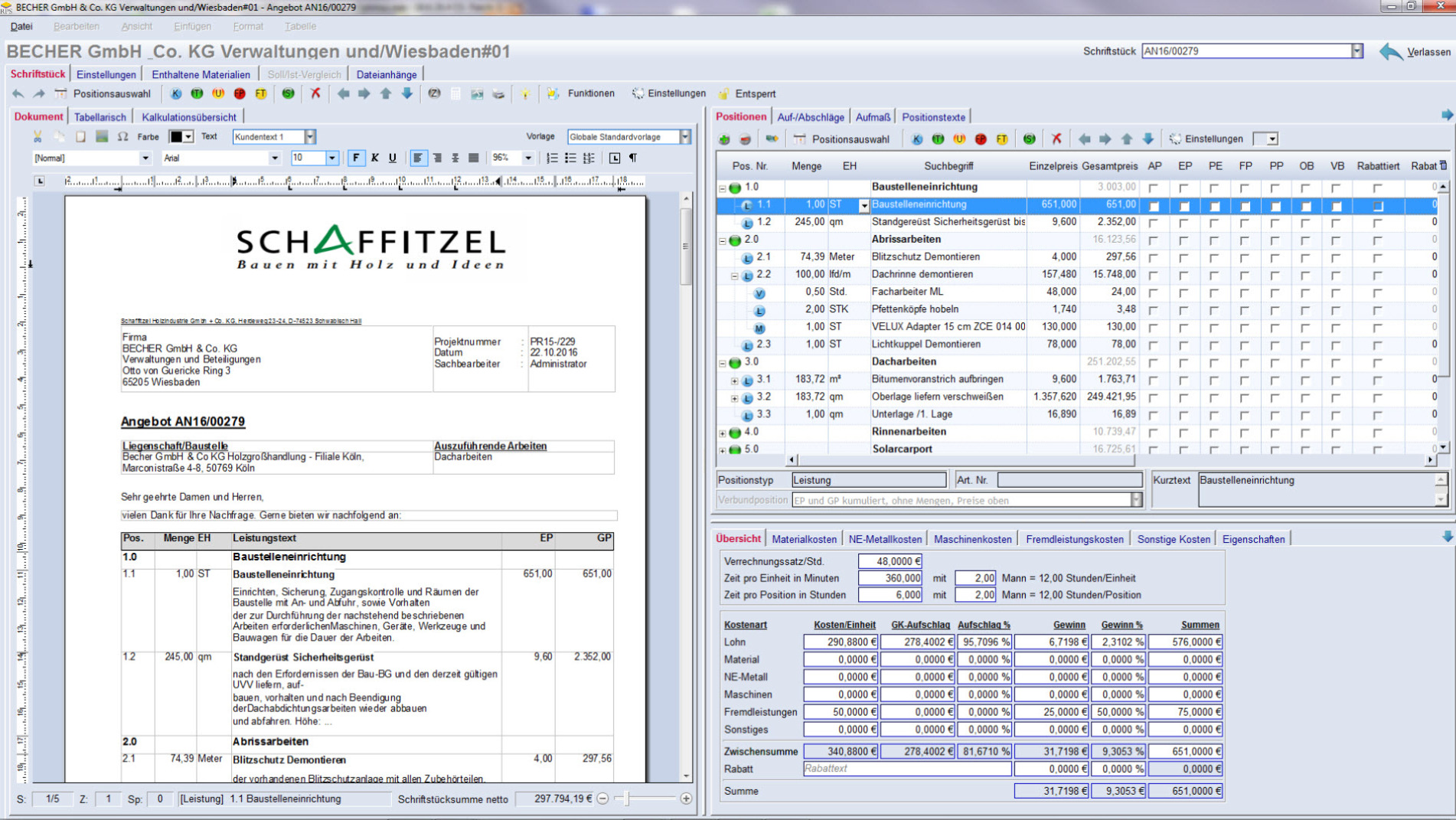Toggle EP checkbox for row 1.2 Standgerüst
This screenshot has width=1456, height=820.
coord(1184,224)
